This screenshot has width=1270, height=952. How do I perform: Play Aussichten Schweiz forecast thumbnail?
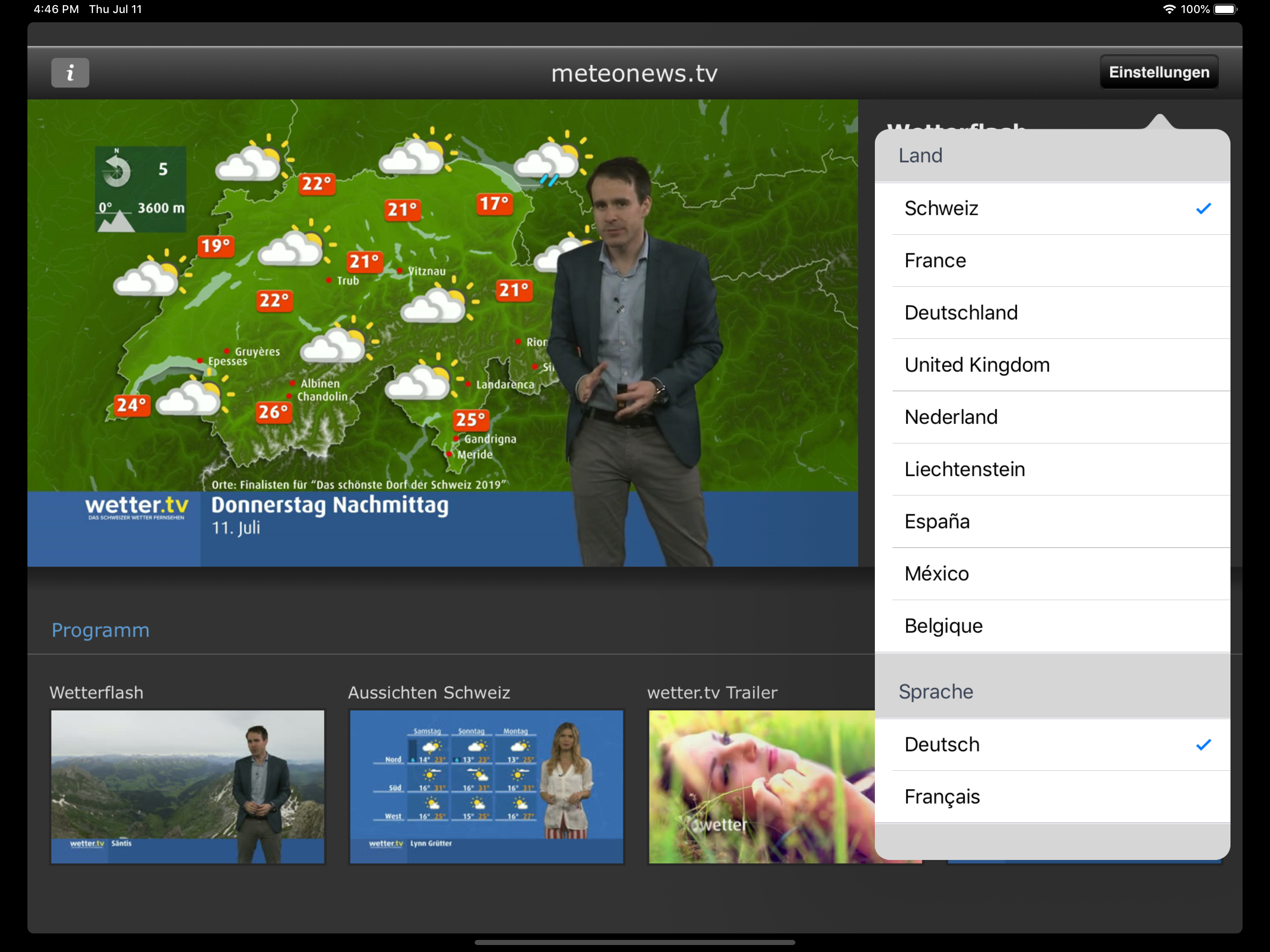(486, 786)
